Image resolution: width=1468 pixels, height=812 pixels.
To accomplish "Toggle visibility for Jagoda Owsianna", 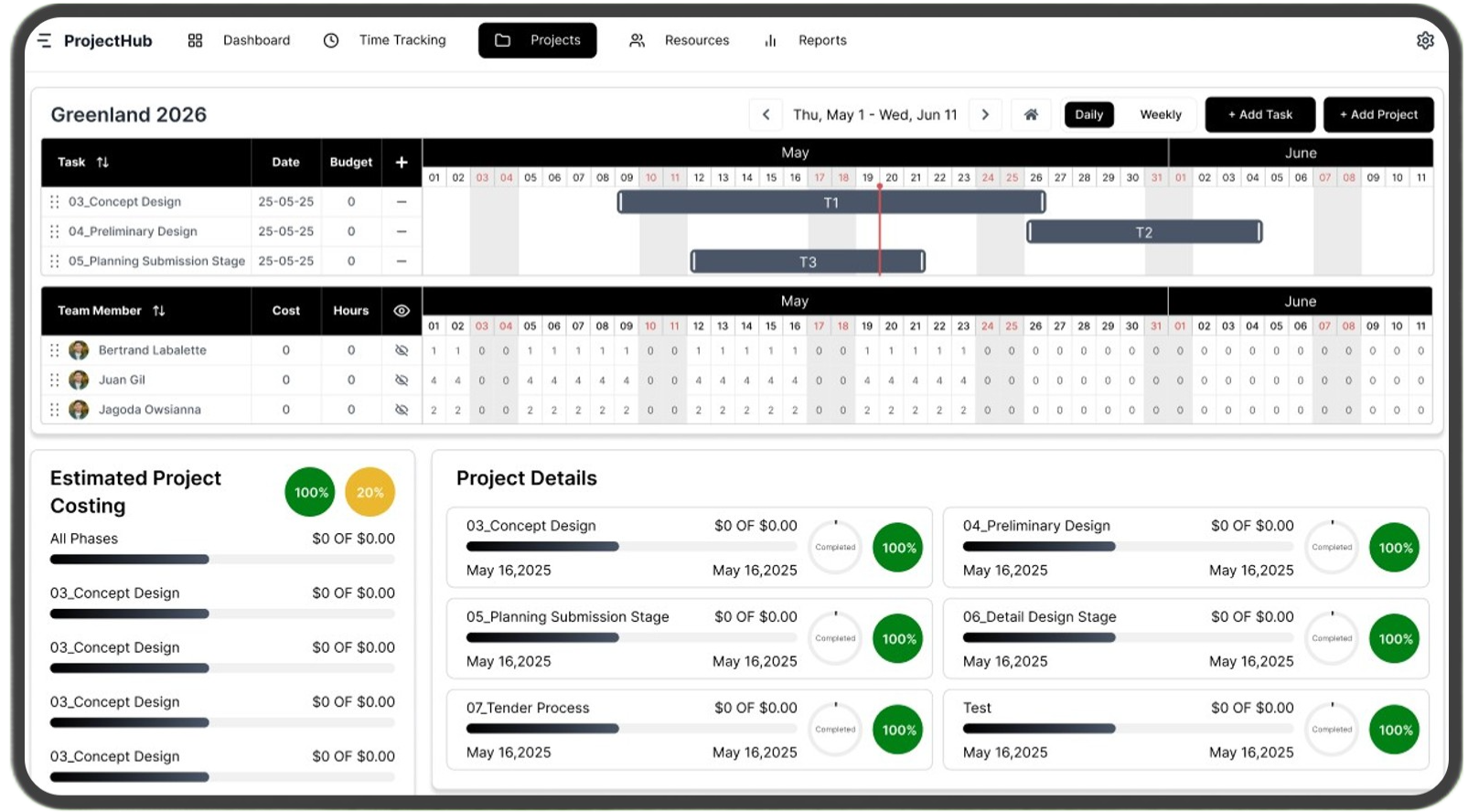I will pos(401,410).
